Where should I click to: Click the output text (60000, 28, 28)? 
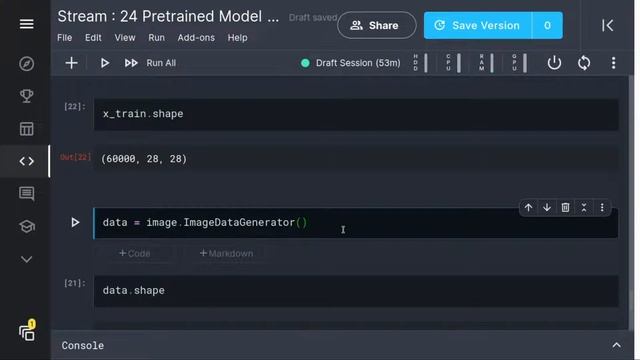point(144,159)
